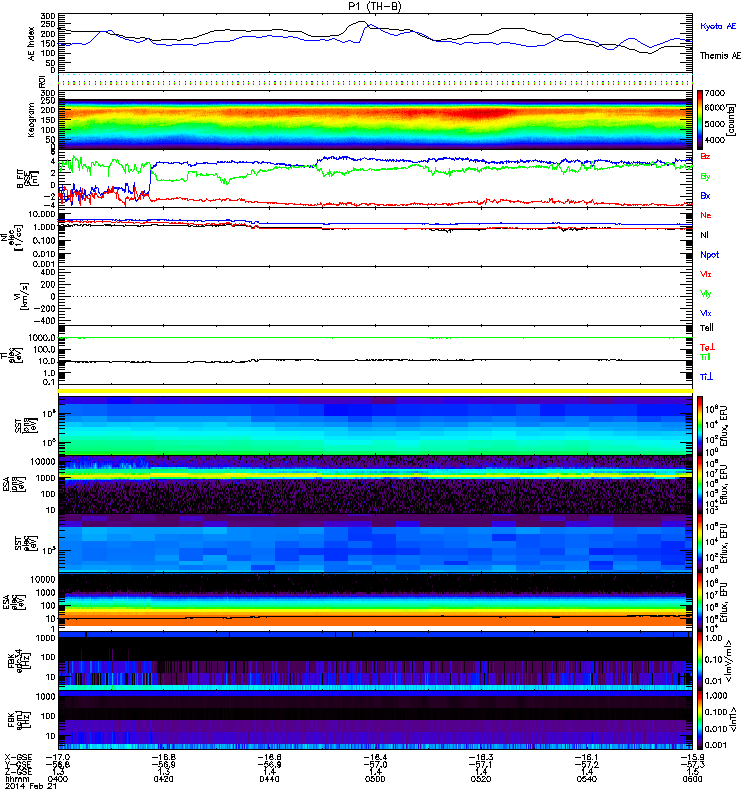Click the FBK mV/m color scale
Screen dimensions: 750x800
tap(700, 660)
